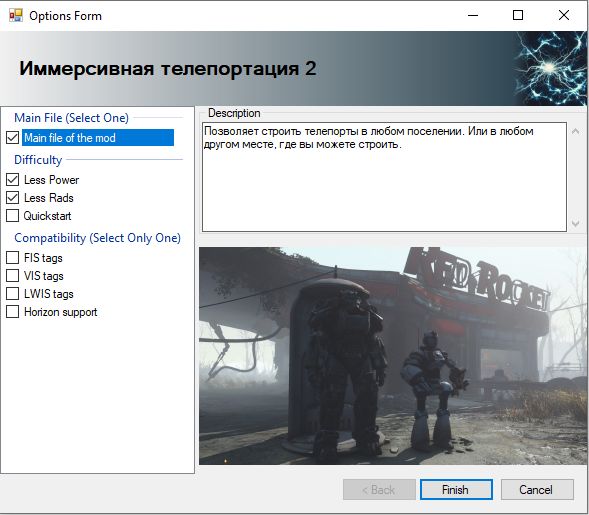Uncheck the Less Rads option

(12, 198)
